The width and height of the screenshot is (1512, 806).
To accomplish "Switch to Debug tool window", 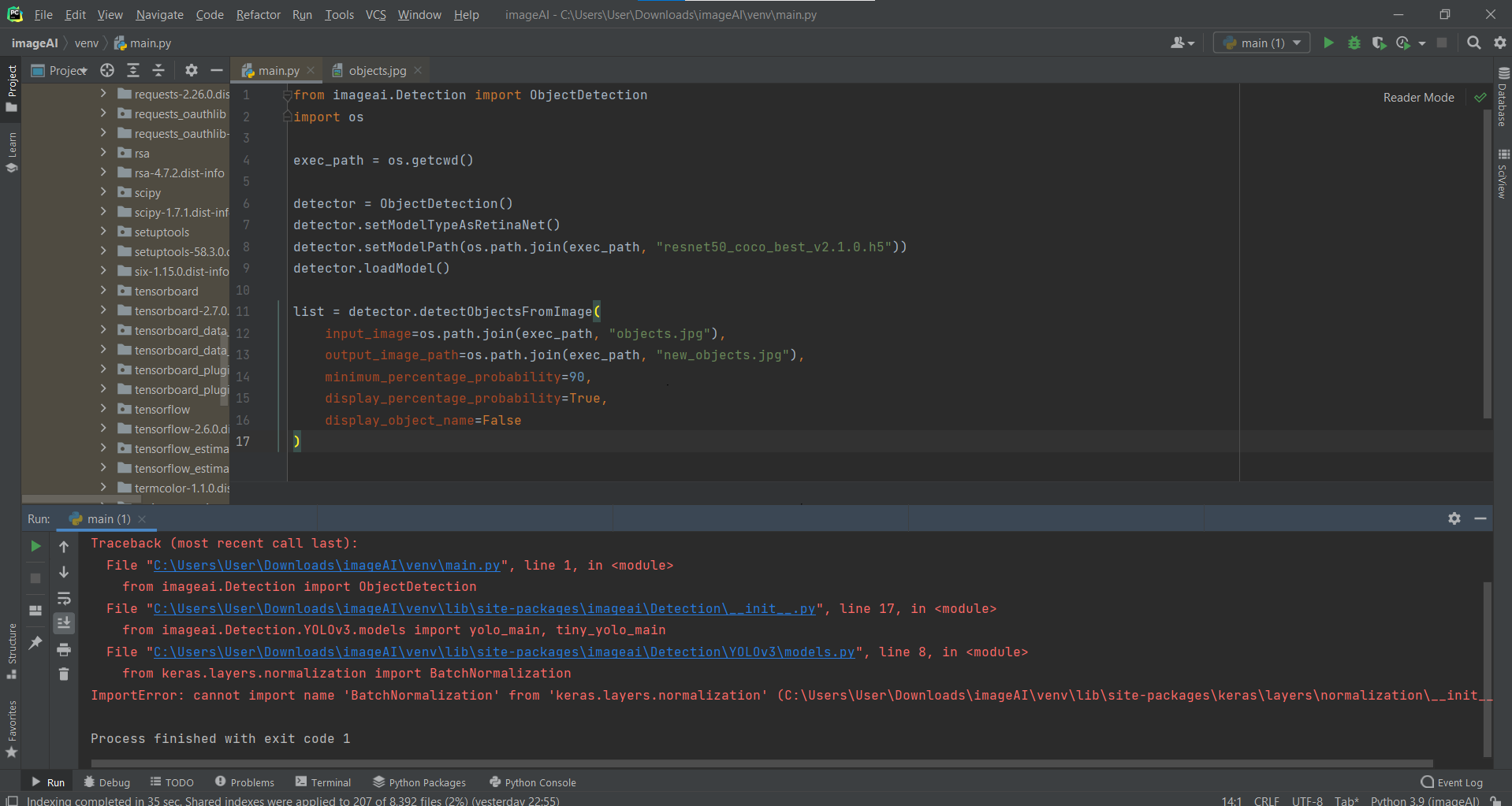I will point(106,782).
